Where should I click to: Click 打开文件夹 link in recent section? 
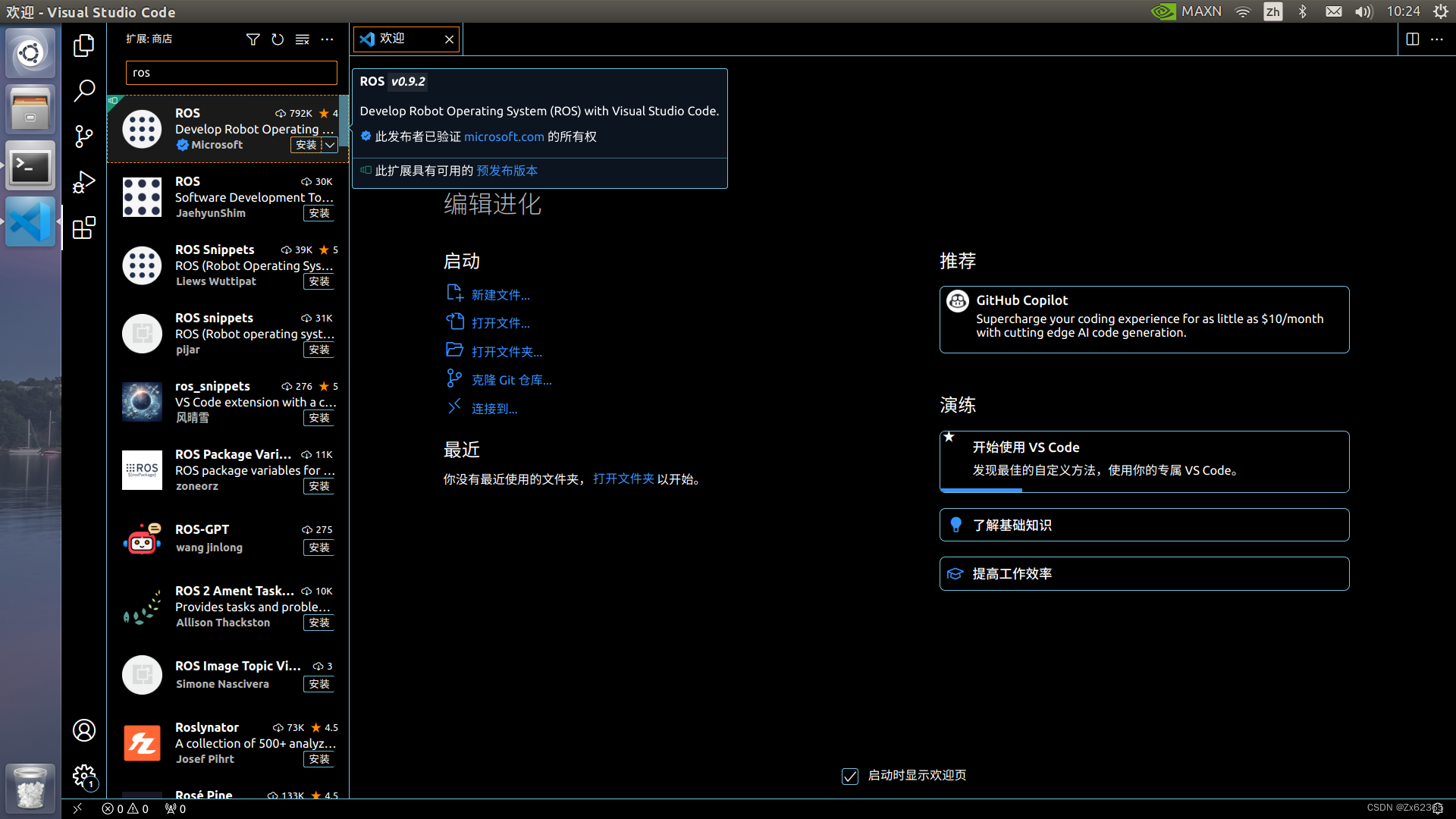pos(623,479)
